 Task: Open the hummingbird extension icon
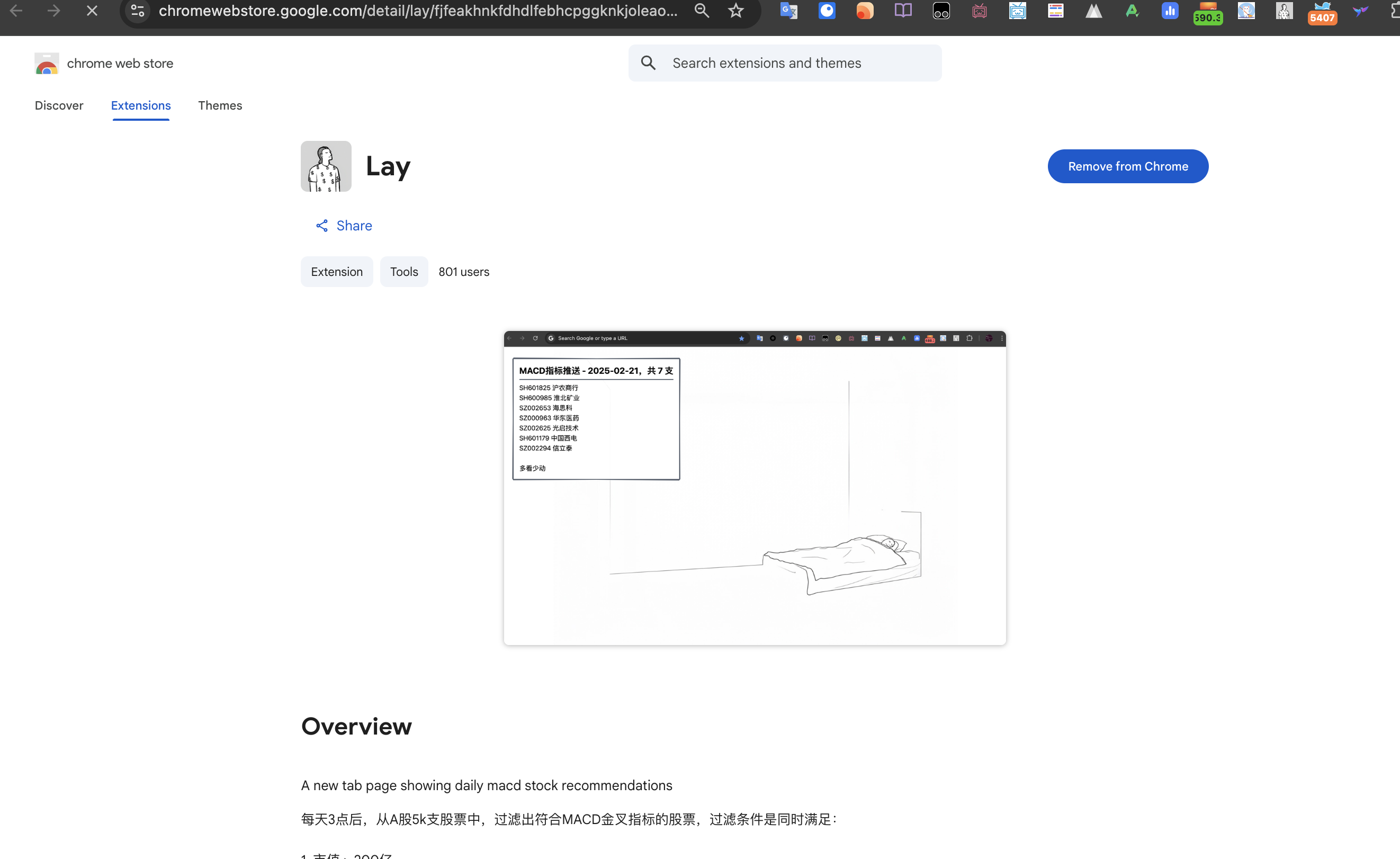point(1360,11)
